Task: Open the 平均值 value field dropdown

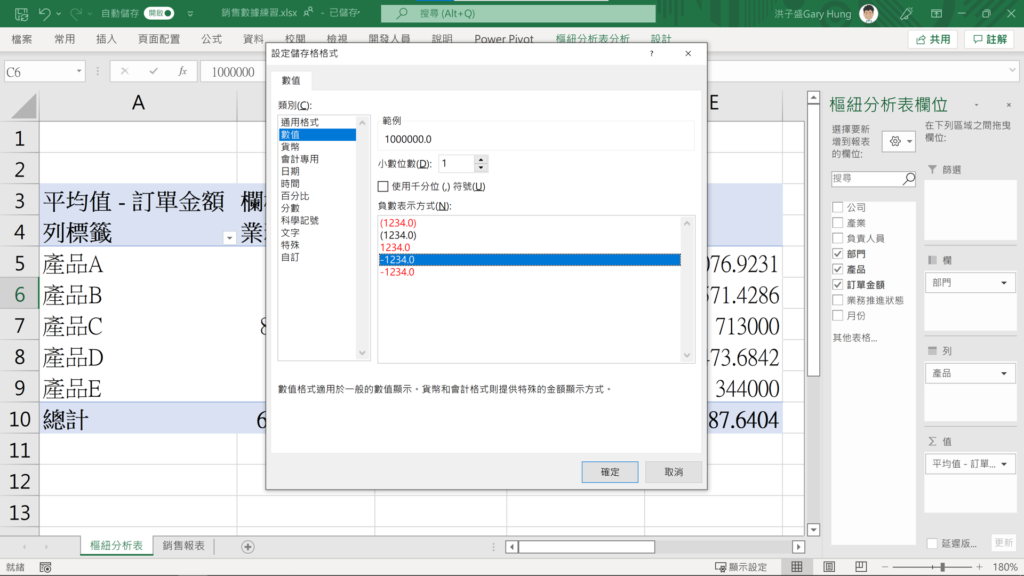Action: tap(1004, 464)
